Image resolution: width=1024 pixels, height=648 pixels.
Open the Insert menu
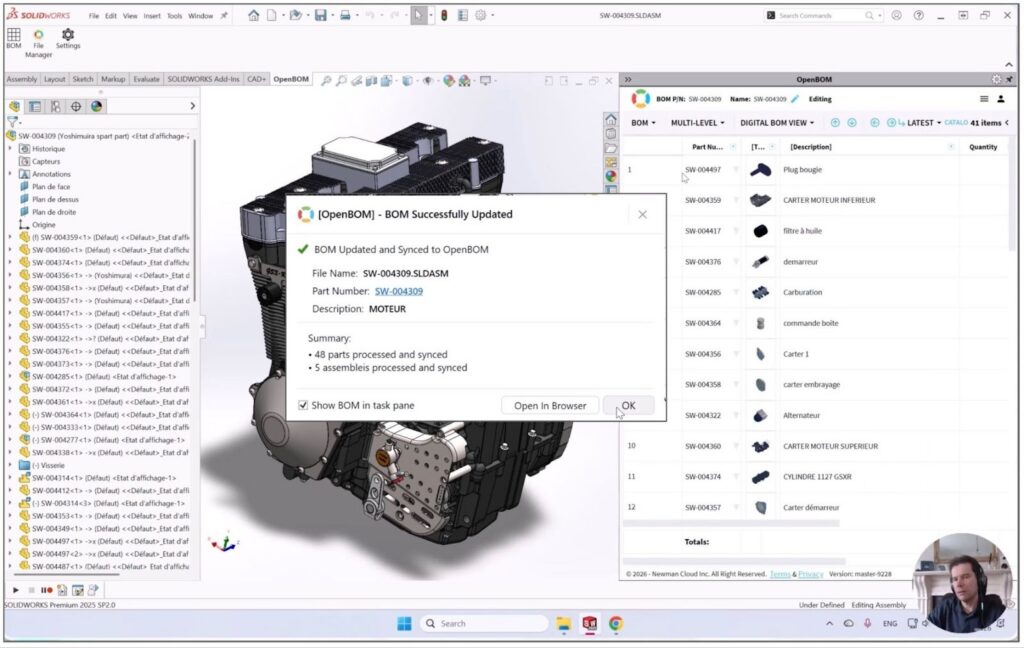point(152,16)
